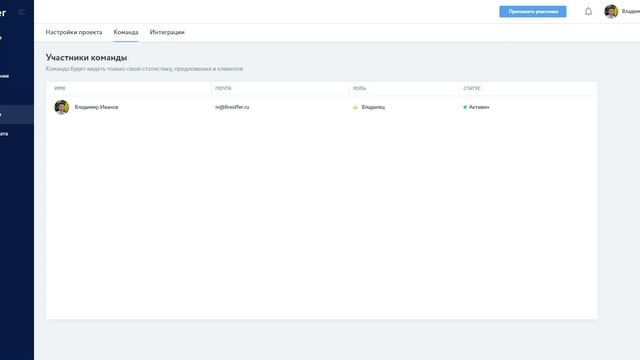Click the СТАТУС column header

click(x=472, y=88)
